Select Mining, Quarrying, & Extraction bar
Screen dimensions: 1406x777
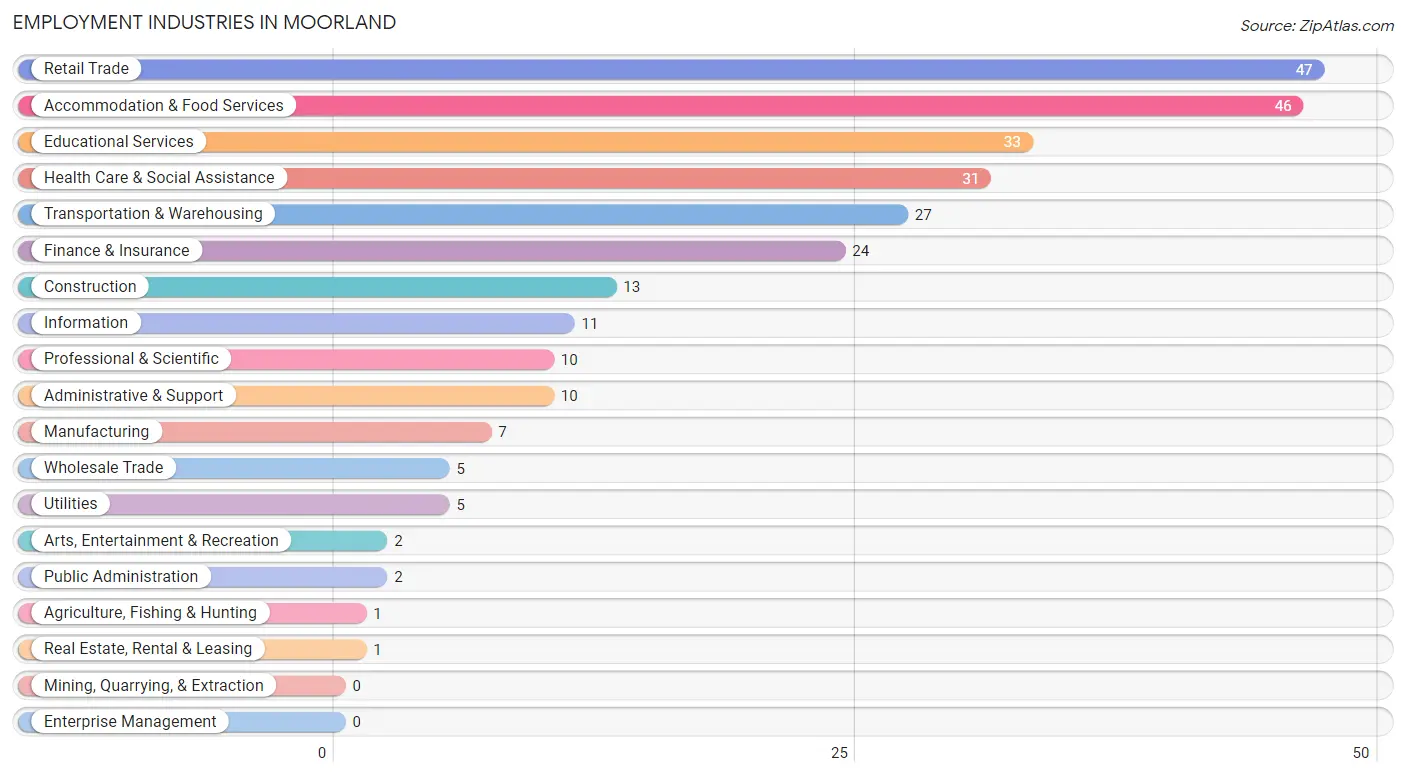pos(182,685)
